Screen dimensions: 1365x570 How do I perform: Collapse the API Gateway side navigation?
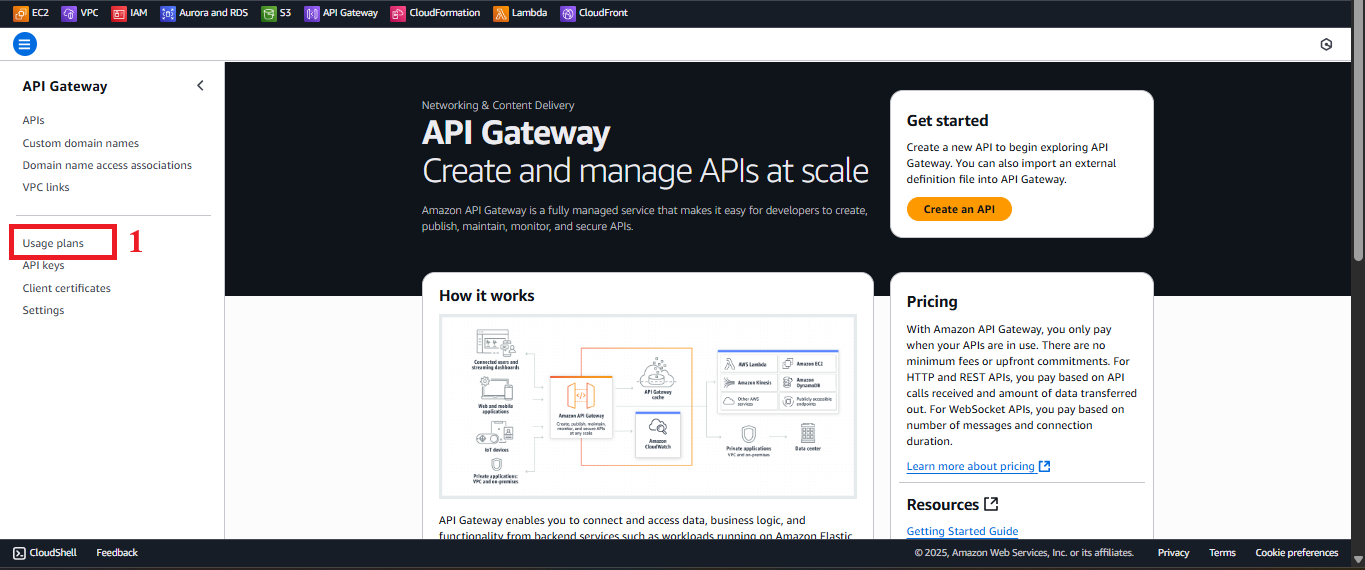pyautogui.click(x=200, y=86)
